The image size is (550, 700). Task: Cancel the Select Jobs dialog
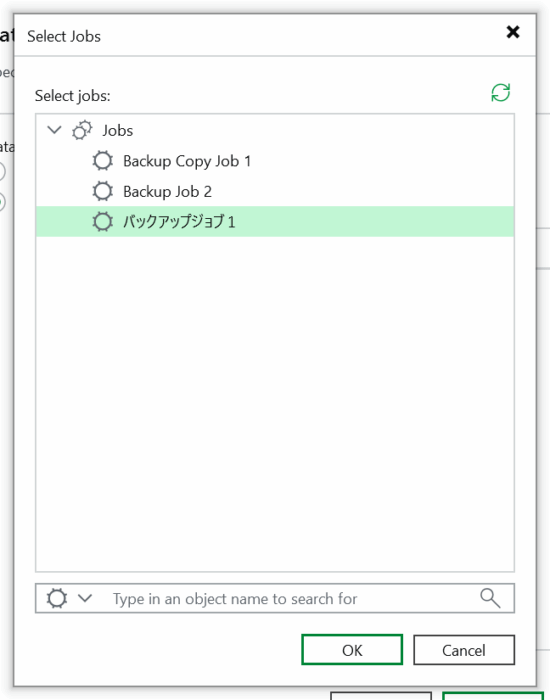click(x=464, y=650)
